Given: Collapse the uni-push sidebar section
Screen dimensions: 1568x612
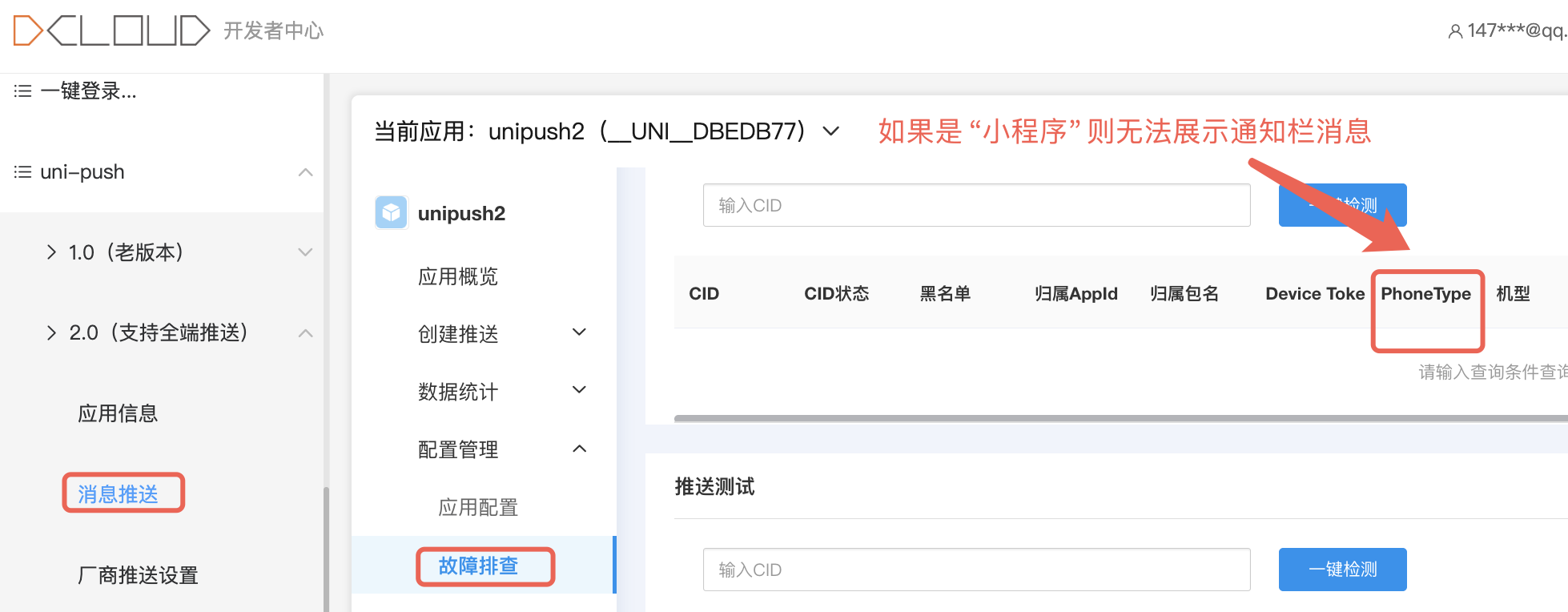Looking at the screenshot, I should point(305,172).
